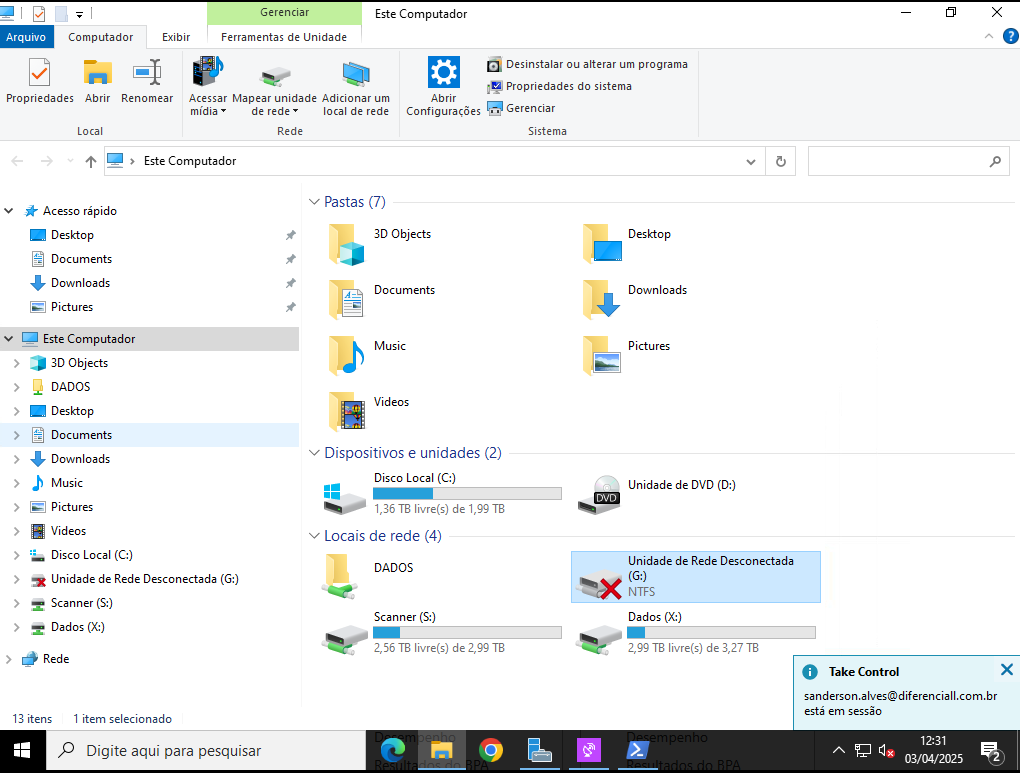Open the Windows Start menu
The width and height of the screenshot is (1020, 773).
(22, 751)
